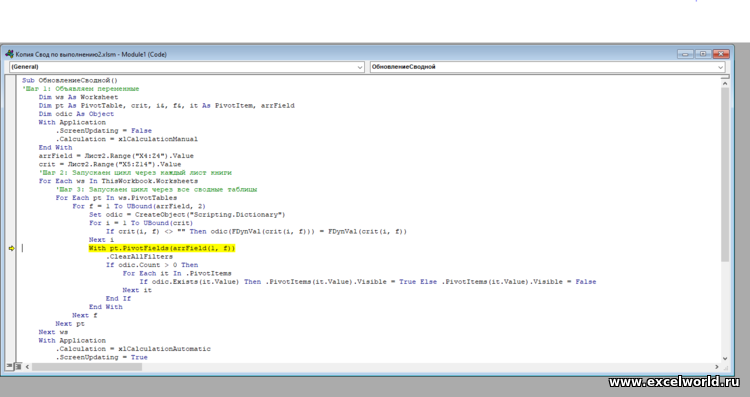Click the line ".Calculation = xlCalculationAutomatic"

coord(133,349)
